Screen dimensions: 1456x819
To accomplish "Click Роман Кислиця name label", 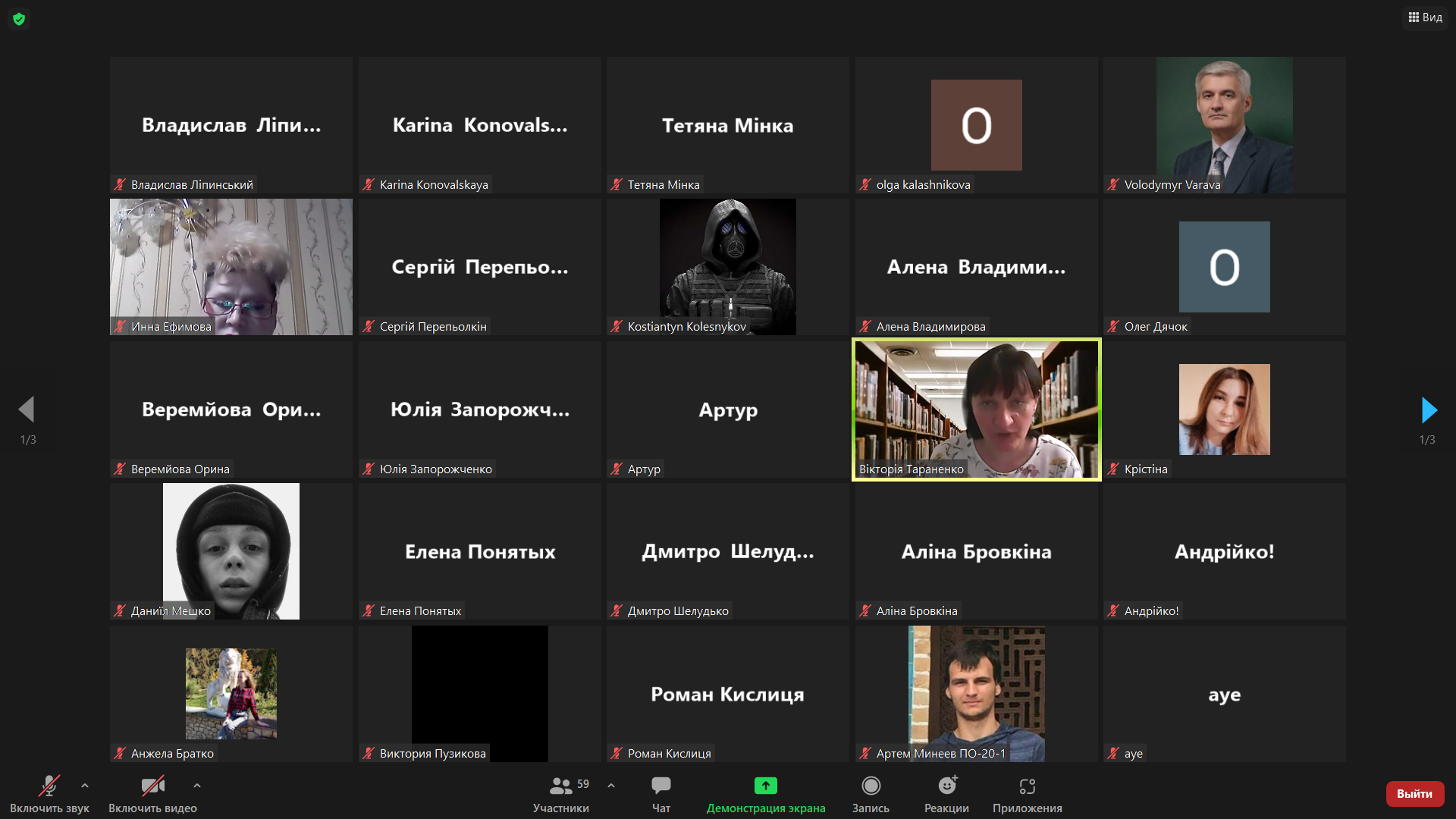I will click(x=670, y=753).
